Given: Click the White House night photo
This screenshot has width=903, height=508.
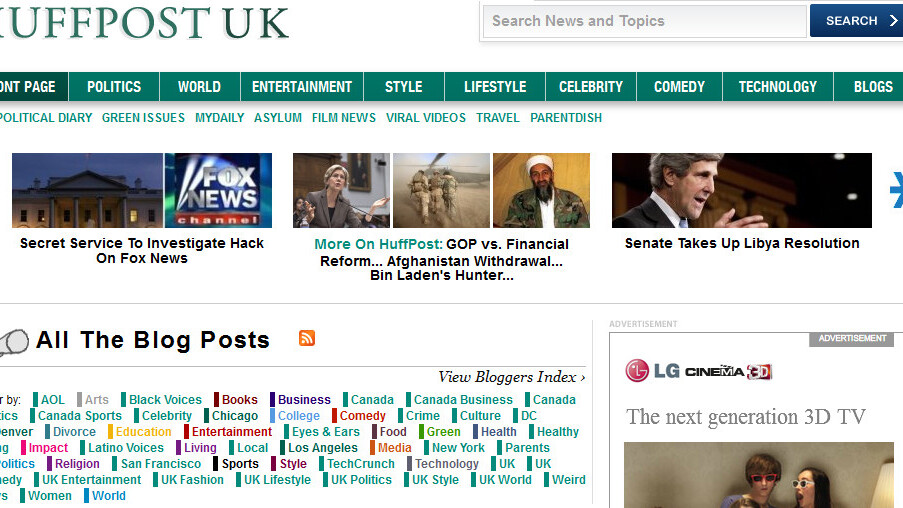Looking at the screenshot, I should coord(87,190).
